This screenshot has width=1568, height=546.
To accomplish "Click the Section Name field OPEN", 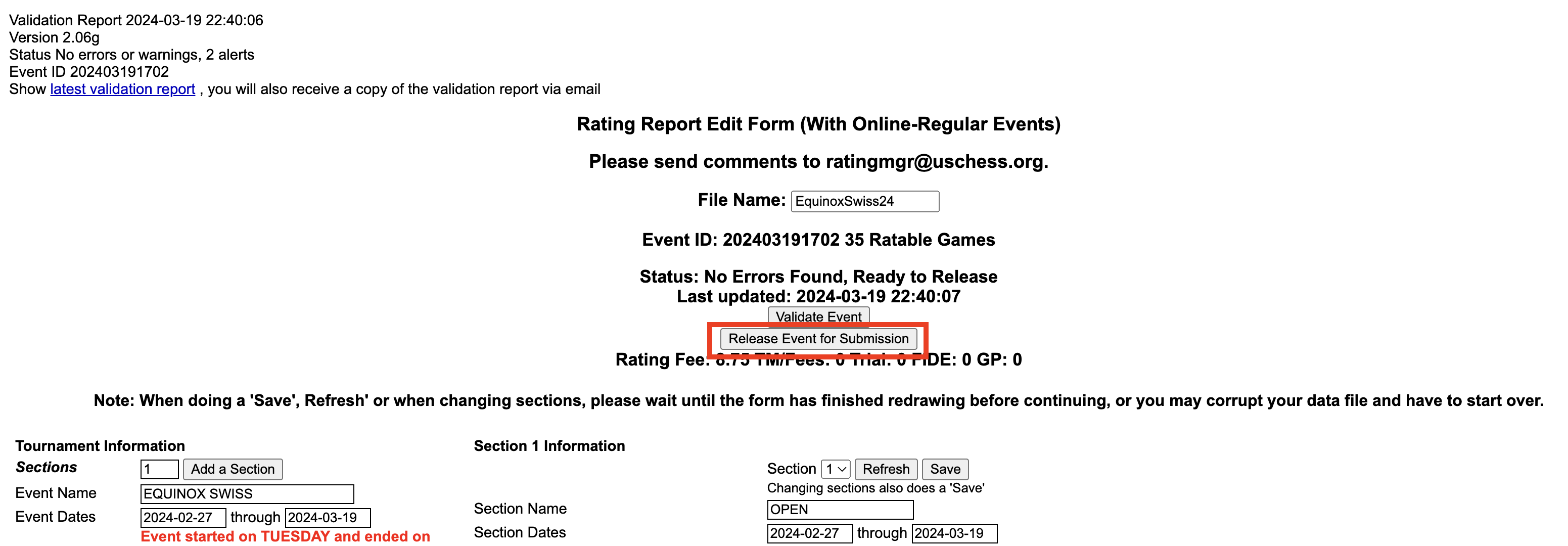I will click(840, 510).
